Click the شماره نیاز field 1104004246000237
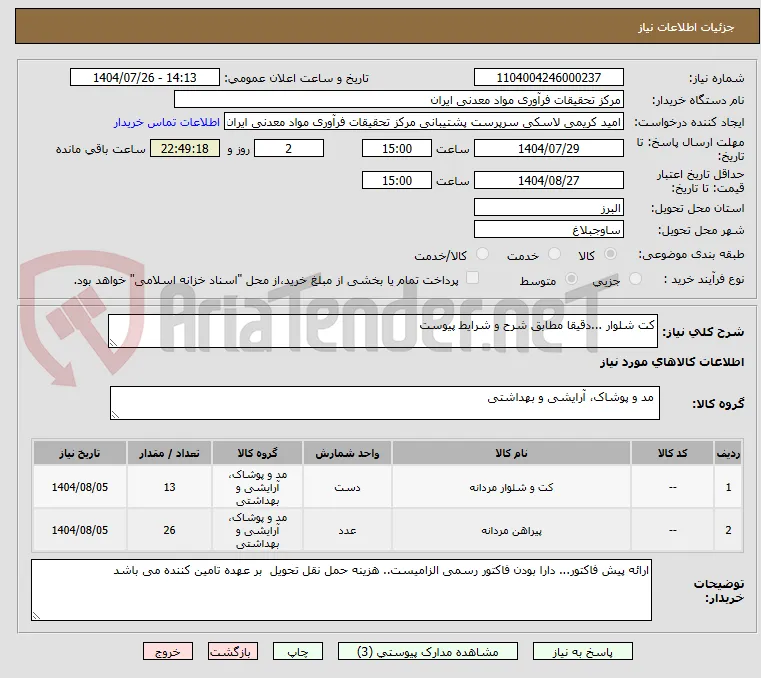The width and height of the screenshot is (761, 678). (548, 78)
